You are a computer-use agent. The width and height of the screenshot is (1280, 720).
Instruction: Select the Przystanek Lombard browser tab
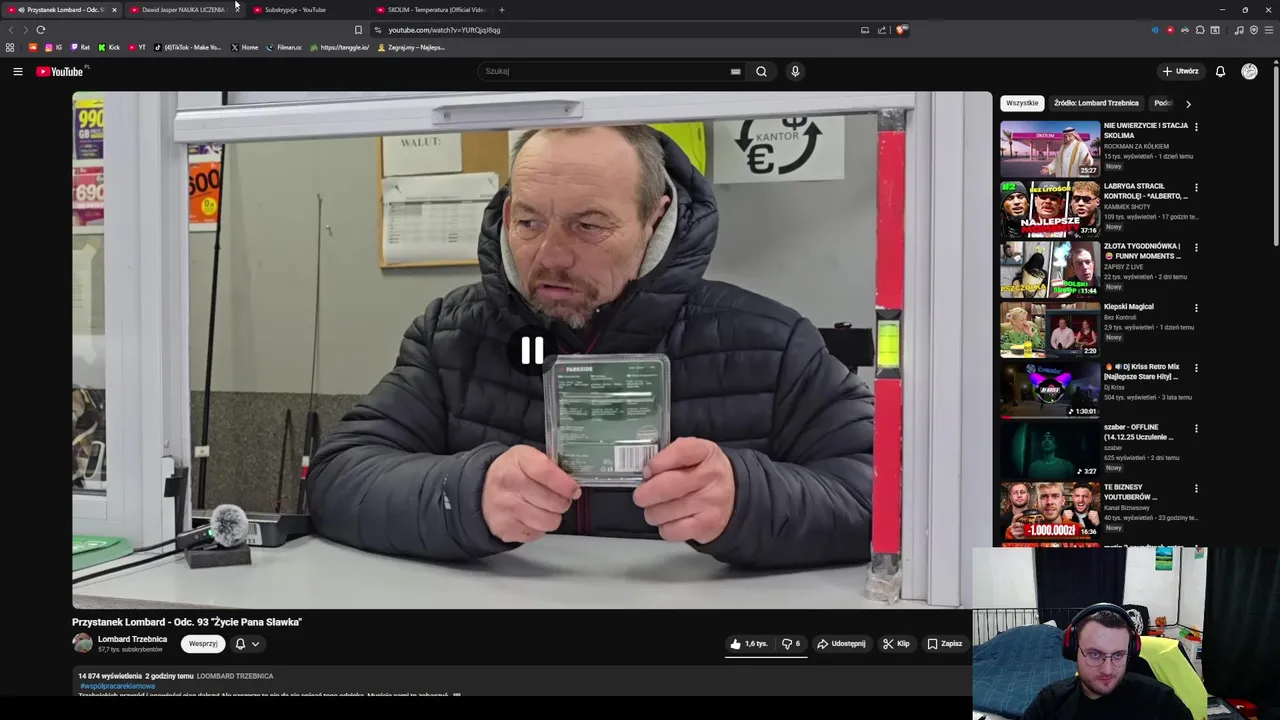click(x=64, y=10)
